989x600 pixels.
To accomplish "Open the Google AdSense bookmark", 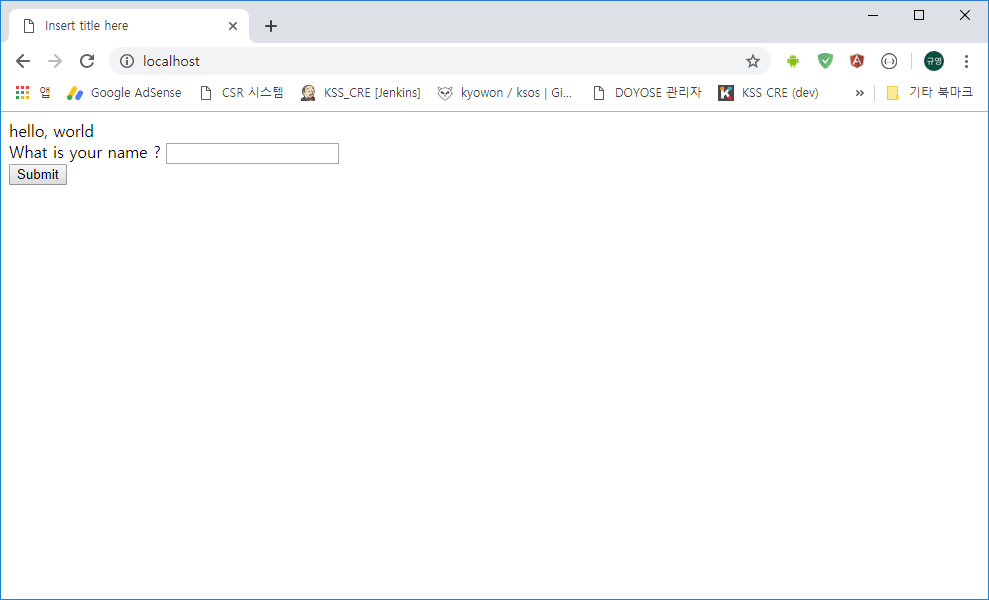I will coord(124,93).
